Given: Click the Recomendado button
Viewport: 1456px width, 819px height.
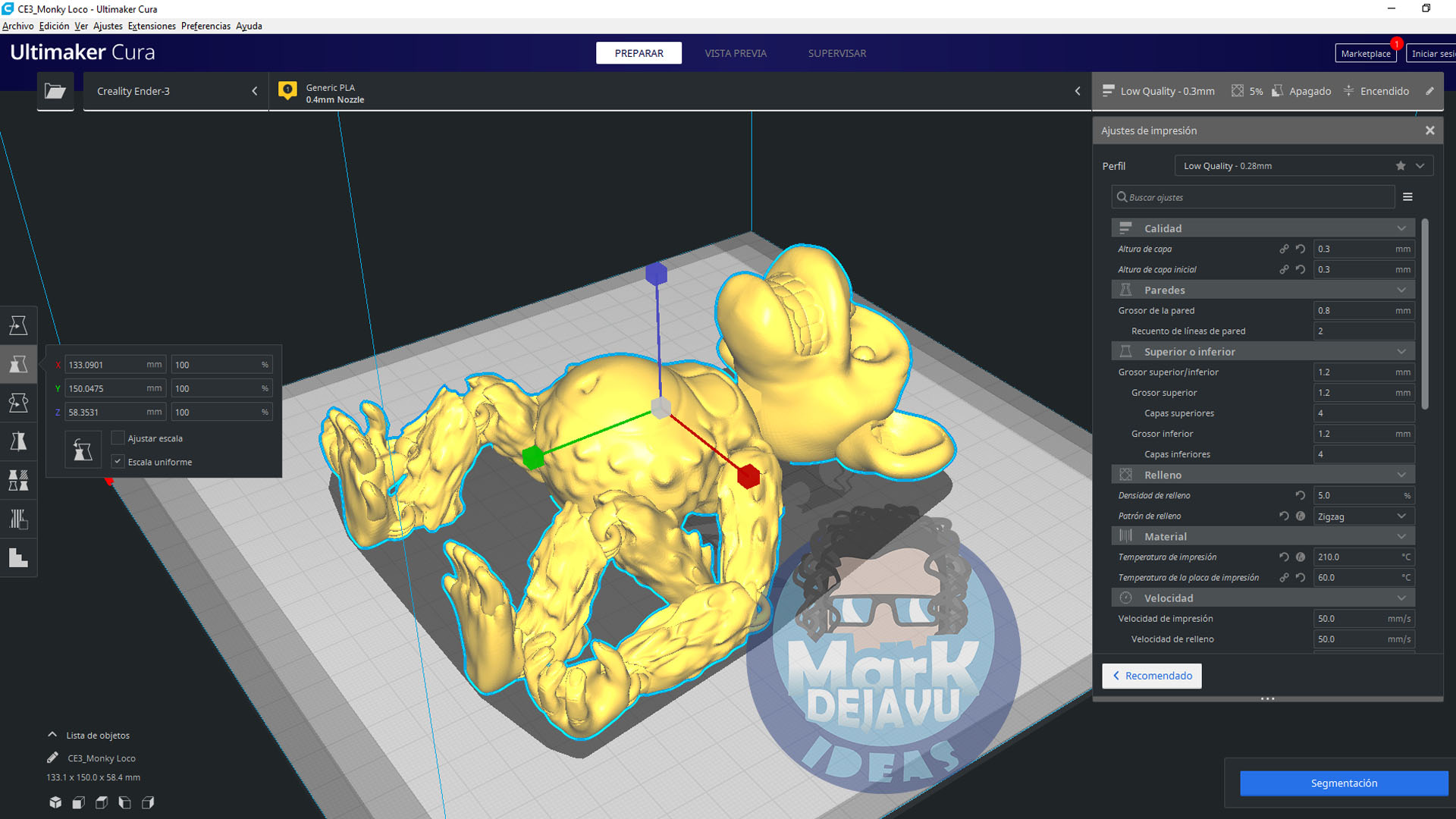Looking at the screenshot, I should tap(1151, 676).
